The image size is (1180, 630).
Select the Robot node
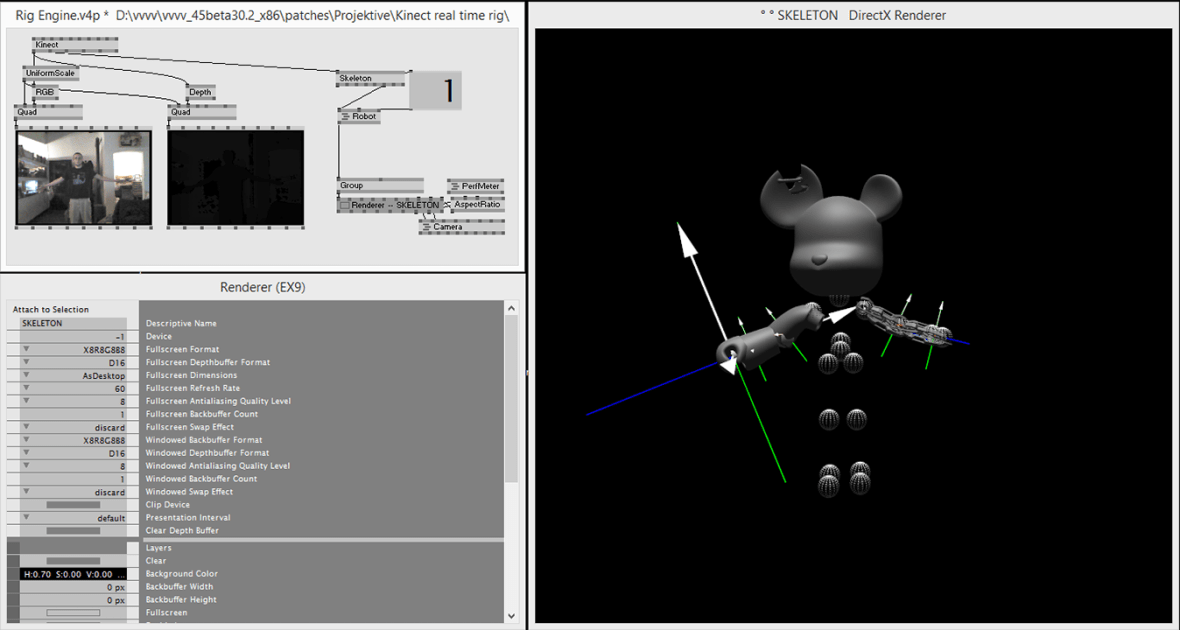pos(359,117)
